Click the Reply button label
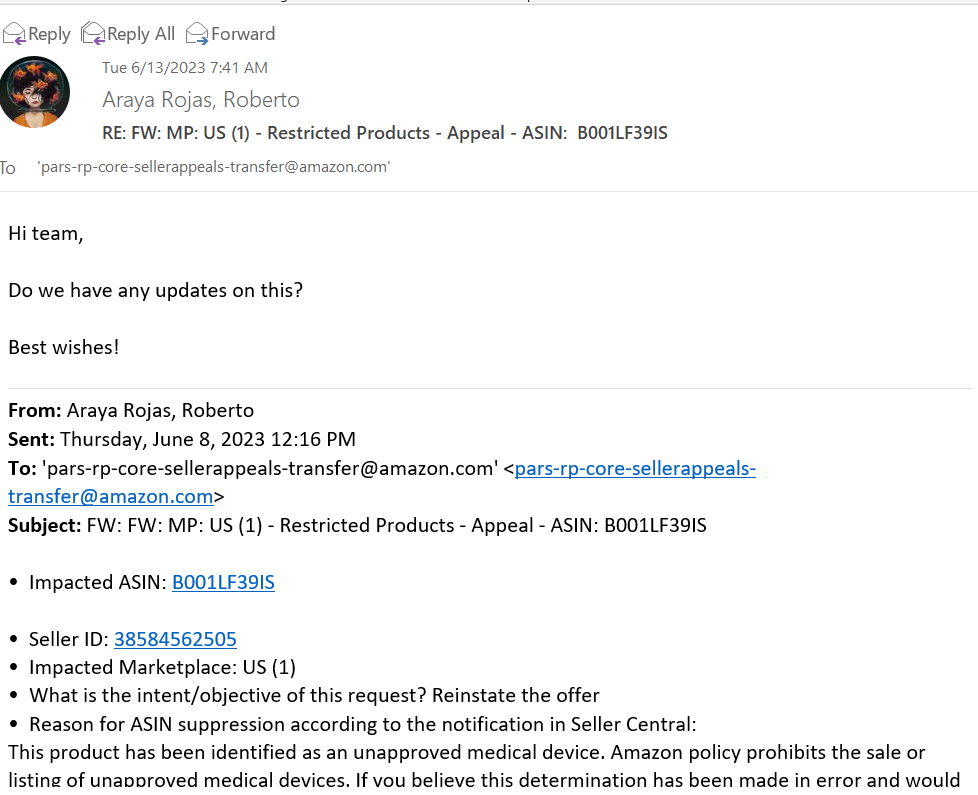978x795 pixels. pos(49,34)
